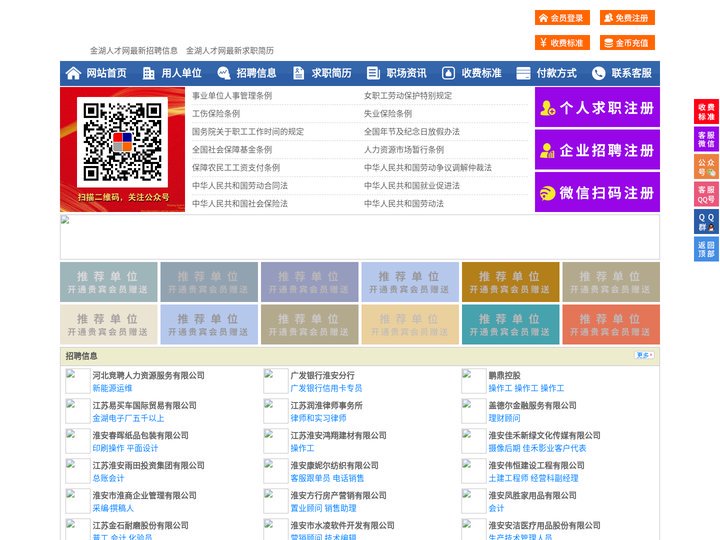Click the 金币充值 button
The width and height of the screenshot is (720, 540).
[x=627, y=43]
